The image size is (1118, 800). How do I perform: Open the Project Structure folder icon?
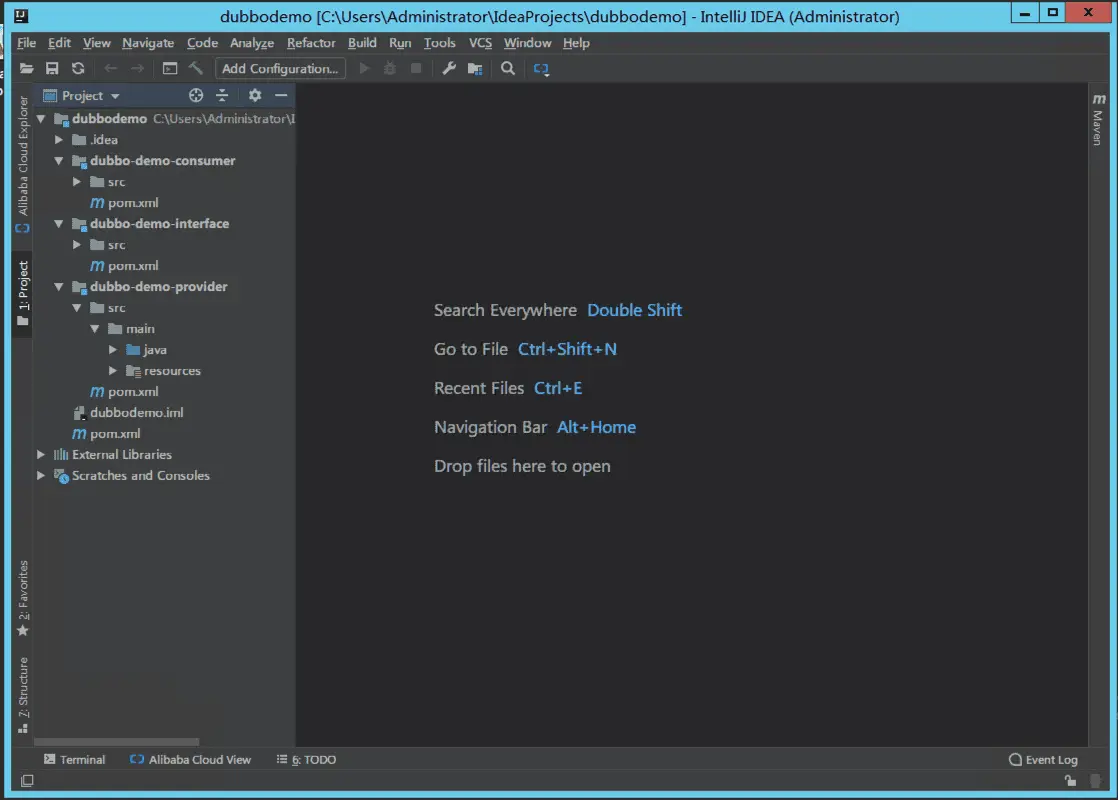coord(475,68)
